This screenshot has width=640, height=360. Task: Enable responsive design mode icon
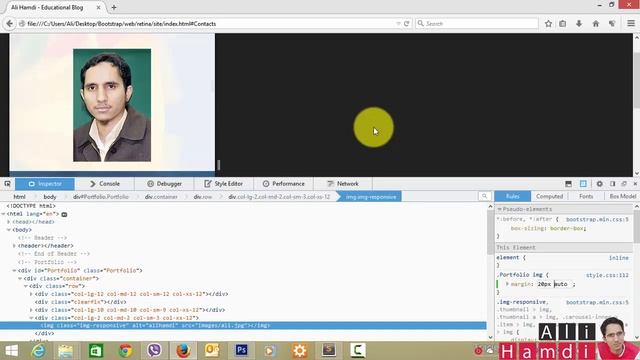[583, 184]
